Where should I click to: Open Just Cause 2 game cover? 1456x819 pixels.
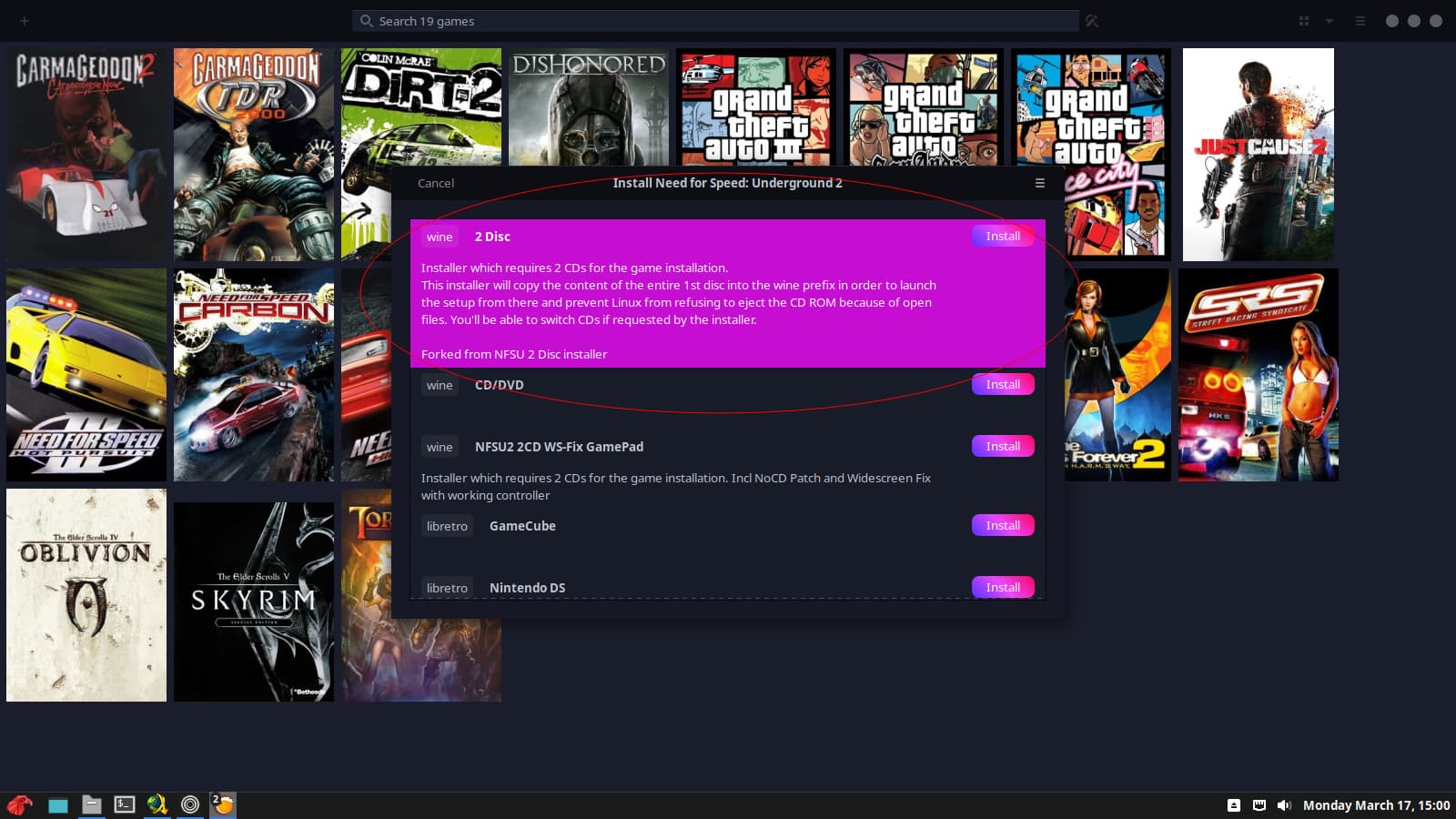coord(1259,155)
